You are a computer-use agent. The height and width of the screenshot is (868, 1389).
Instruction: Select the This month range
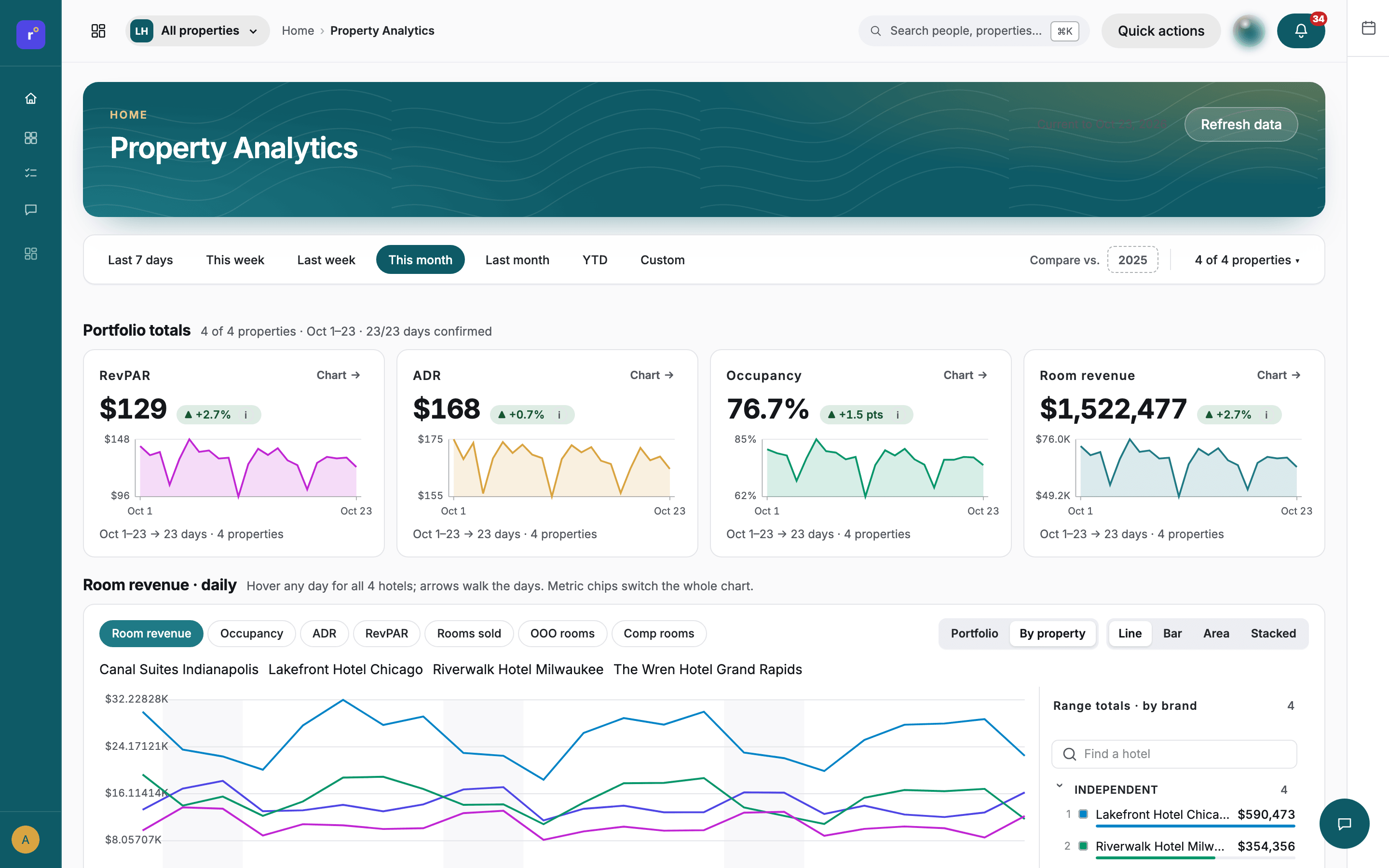coord(420,260)
